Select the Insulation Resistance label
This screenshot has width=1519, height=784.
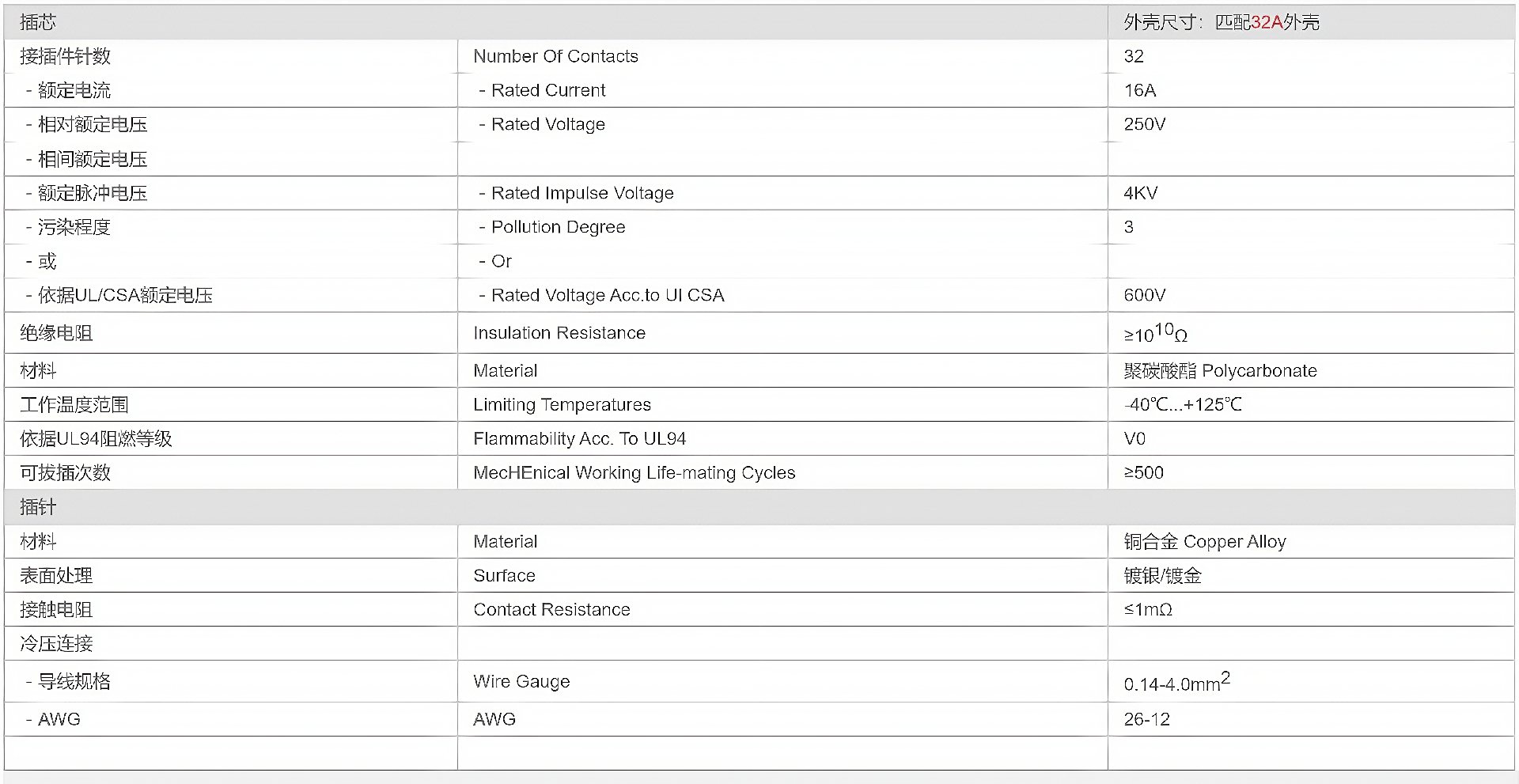point(559,333)
